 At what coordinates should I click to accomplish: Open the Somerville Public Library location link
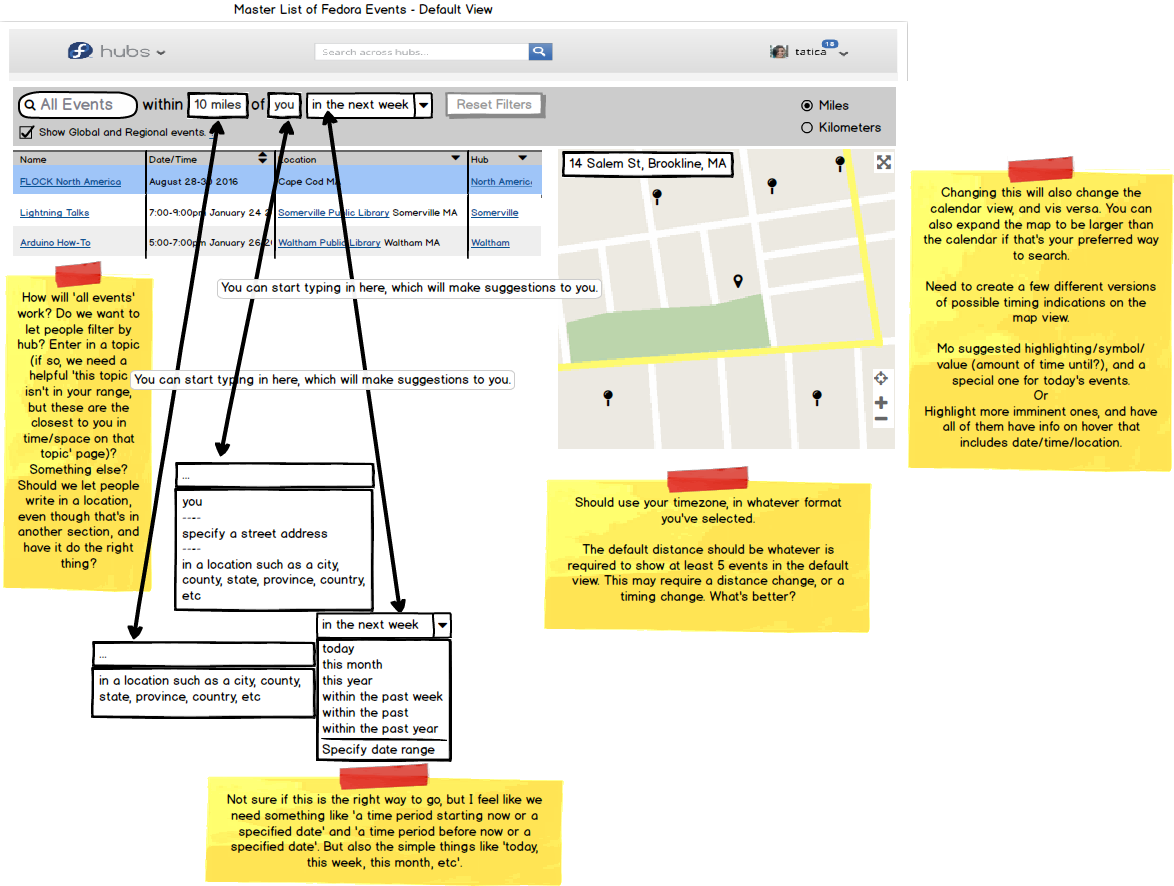334,213
